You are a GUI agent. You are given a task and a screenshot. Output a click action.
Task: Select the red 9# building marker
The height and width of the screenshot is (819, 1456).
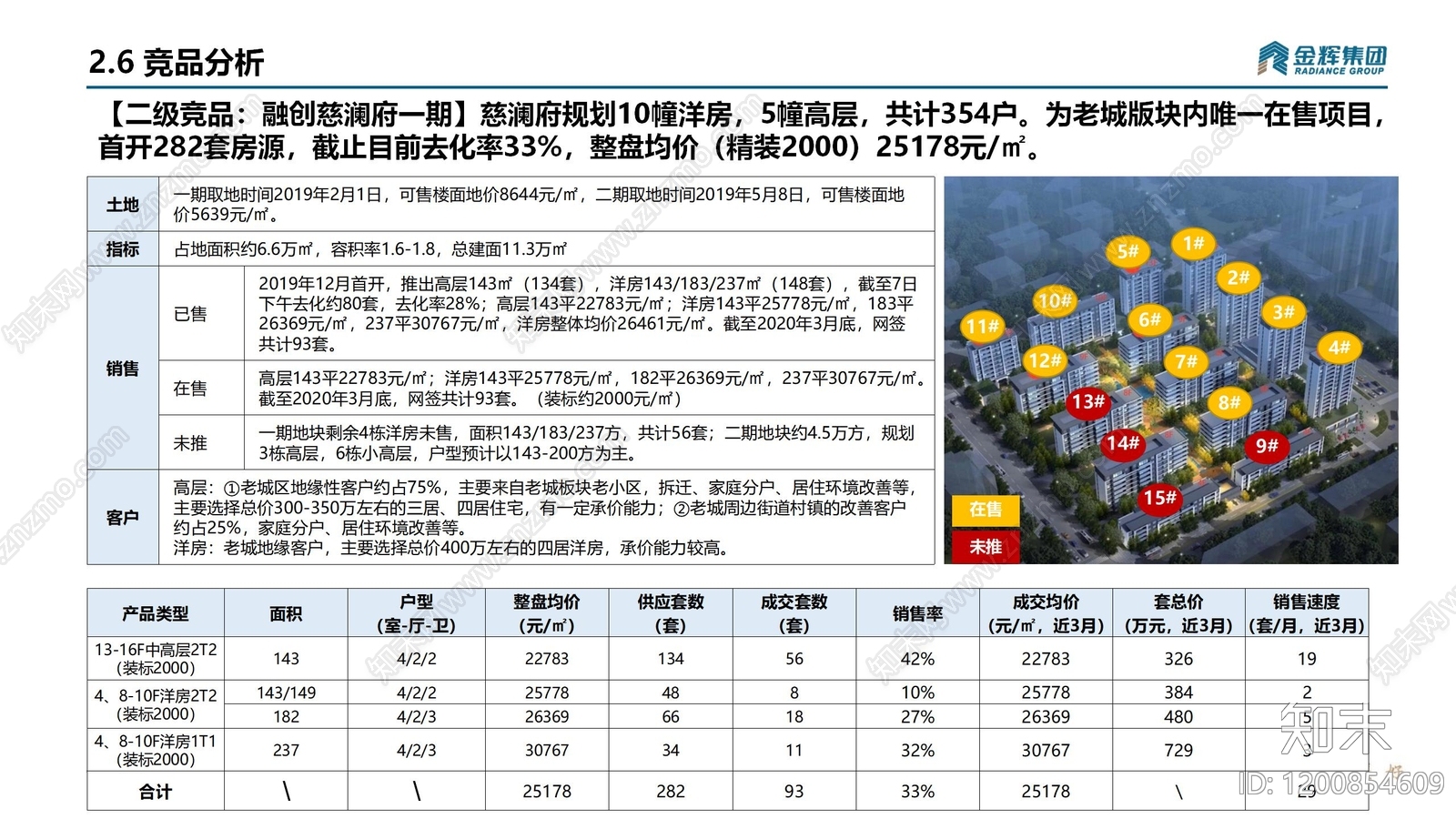click(1267, 445)
